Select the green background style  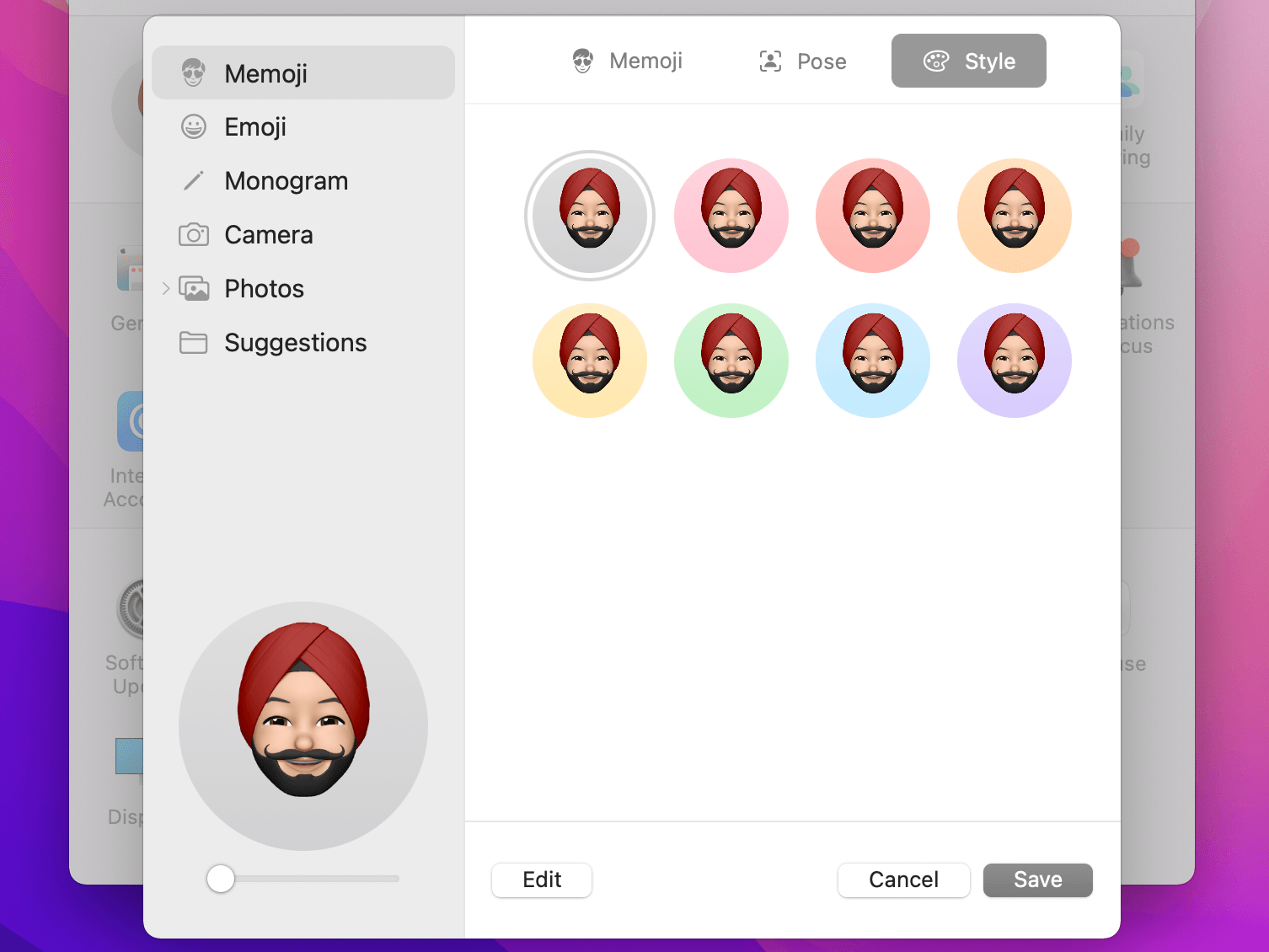[731, 361]
